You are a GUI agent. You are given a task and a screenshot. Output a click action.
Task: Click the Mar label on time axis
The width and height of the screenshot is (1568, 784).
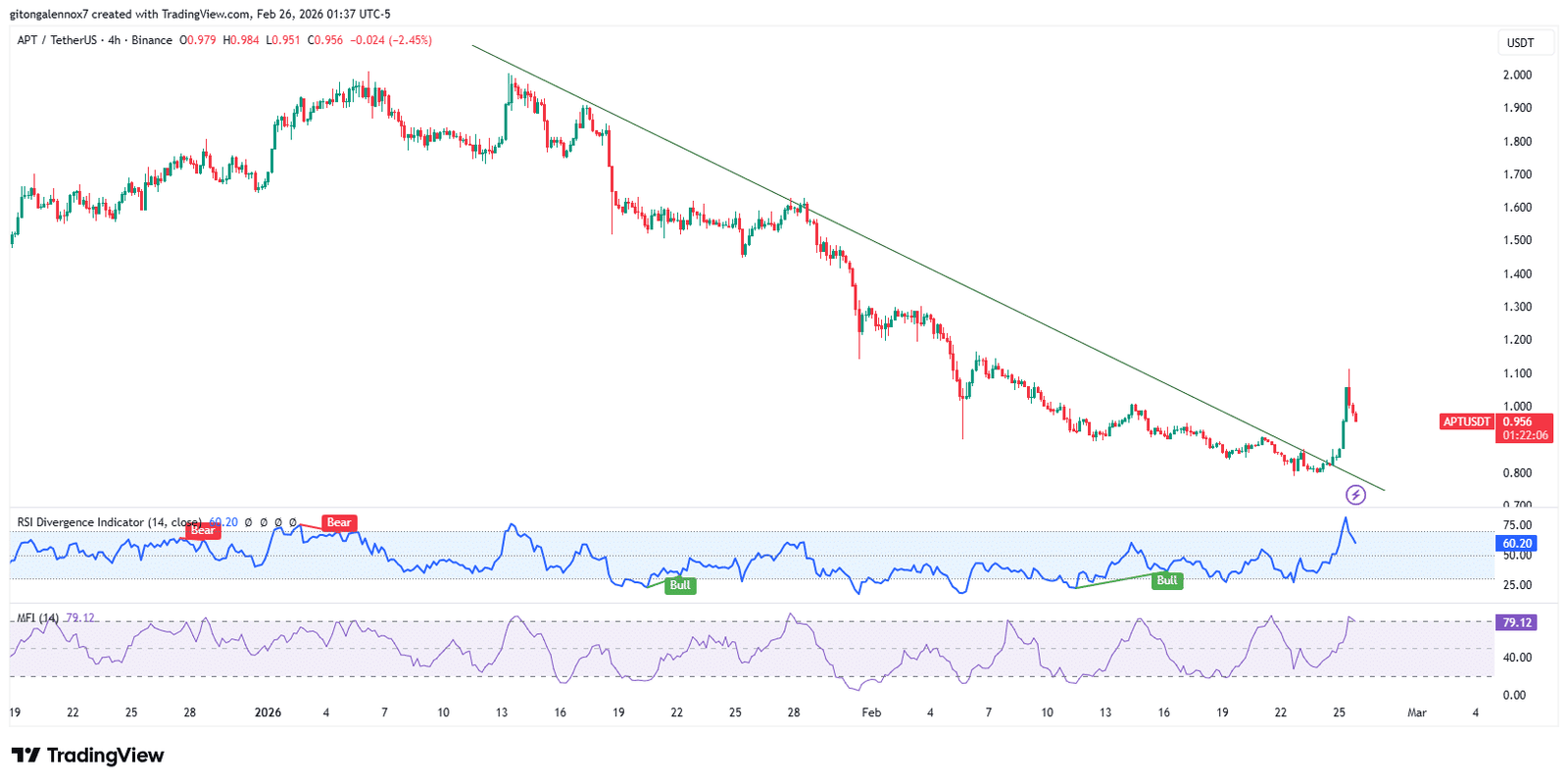pyautogui.click(x=1416, y=712)
